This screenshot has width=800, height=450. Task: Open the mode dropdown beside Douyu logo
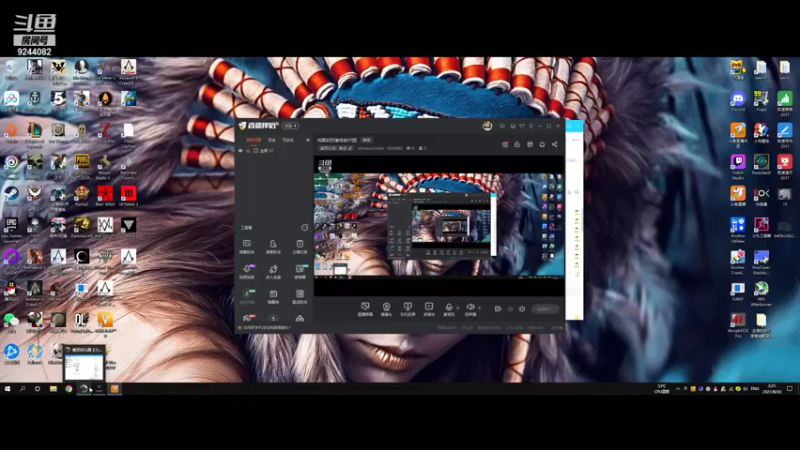click(x=290, y=126)
